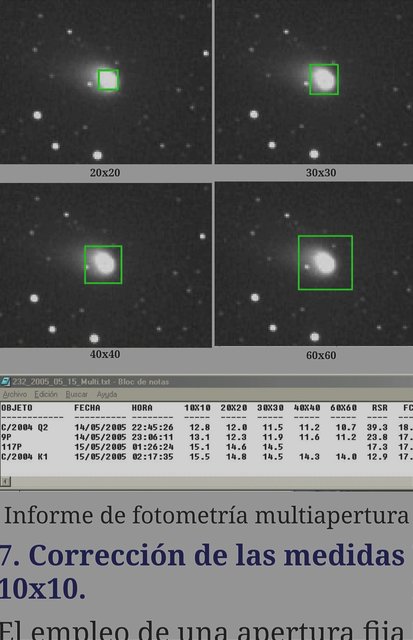The height and width of the screenshot is (640, 413).
Task: Click the value '15.5' in the table
Action: [x=200, y=457]
